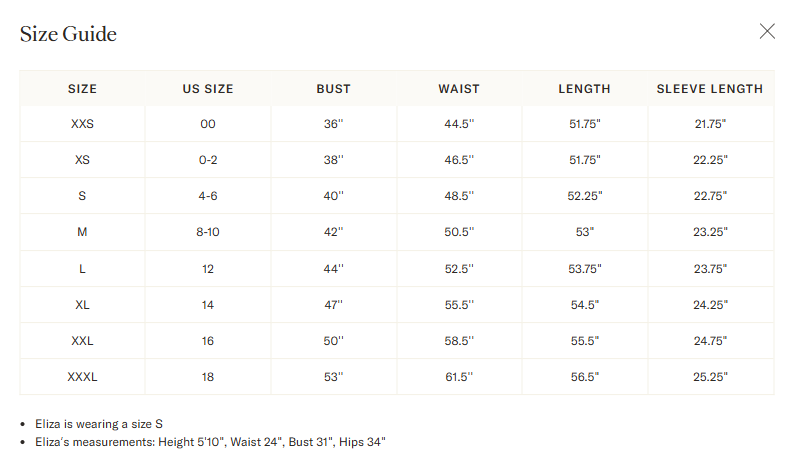Click the "Eliza is wearing a size S" note
Image resolution: width=791 pixels, height=469 pixels.
[x=99, y=424]
